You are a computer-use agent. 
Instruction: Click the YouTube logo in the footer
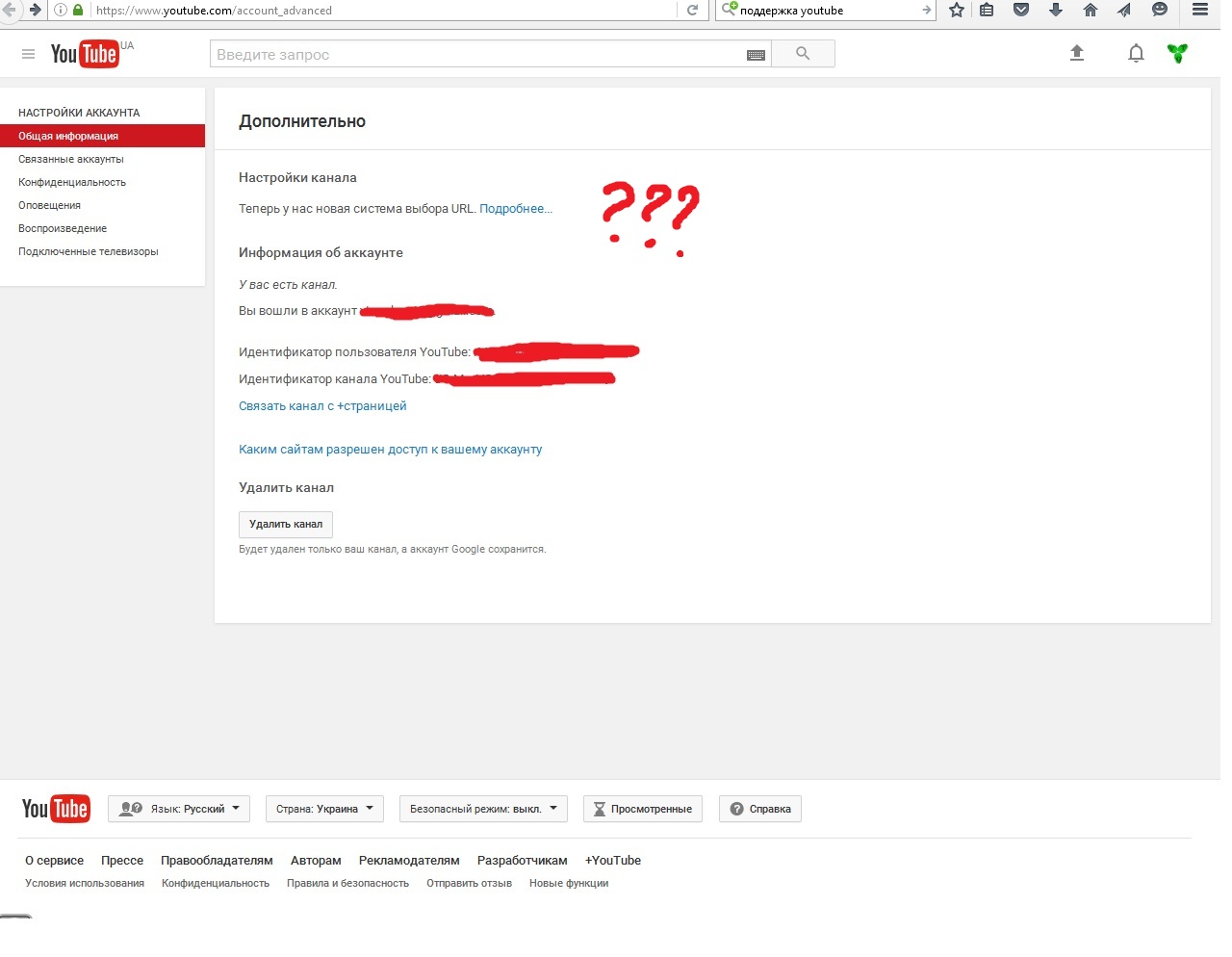(x=56, y=809)
